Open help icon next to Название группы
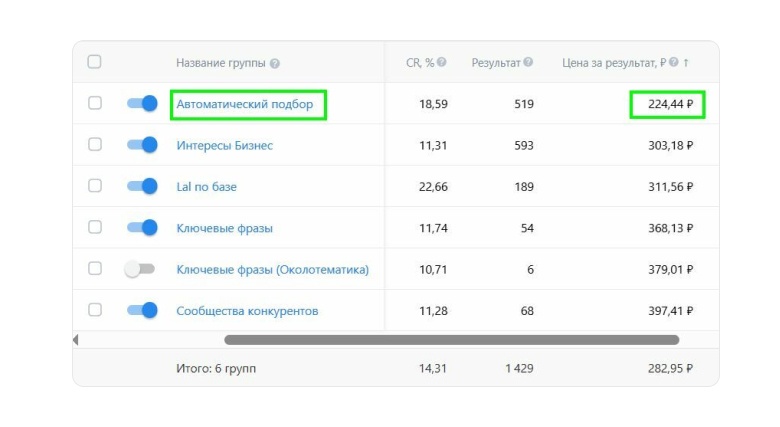780x427 pixels. [275, 63]
